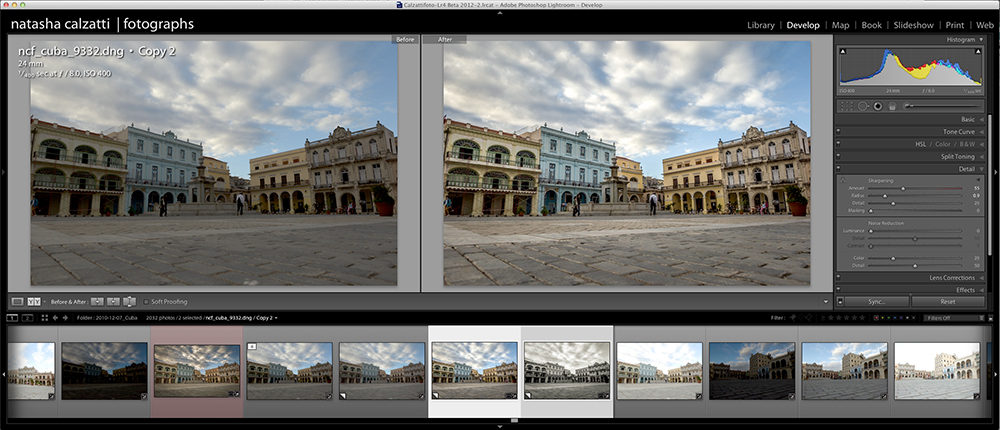Screen dimensions: 1000x430
Task: Toggle Lens Corrections panel on/off switch
Action: [x=838, y=278]
